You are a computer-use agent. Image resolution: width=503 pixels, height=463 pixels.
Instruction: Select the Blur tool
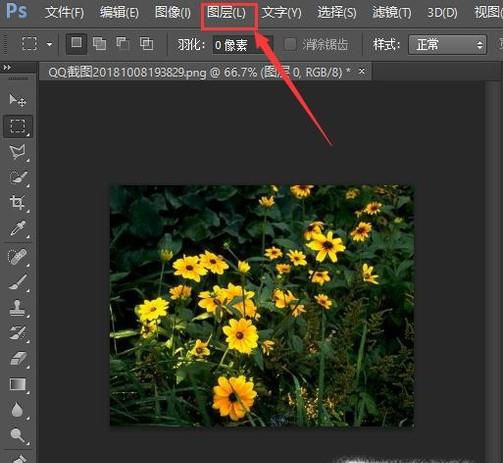pyautogui.click(x=17, y=410)
